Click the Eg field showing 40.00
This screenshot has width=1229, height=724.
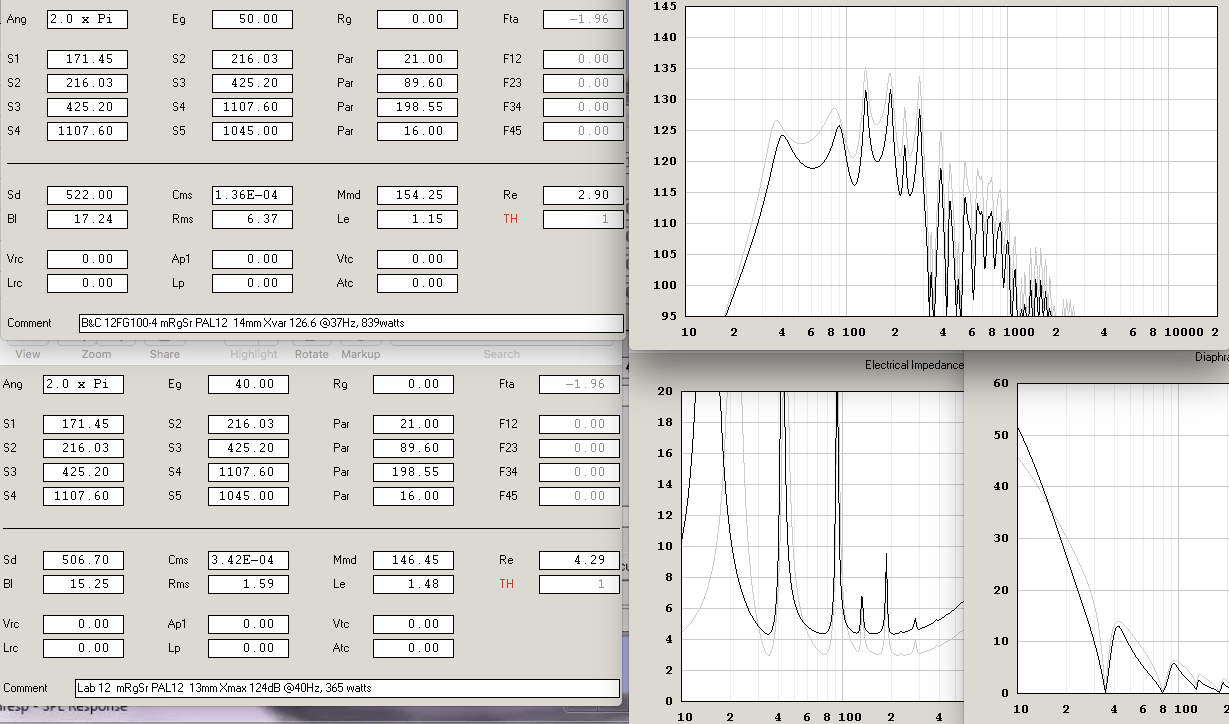tap(248, 384)
